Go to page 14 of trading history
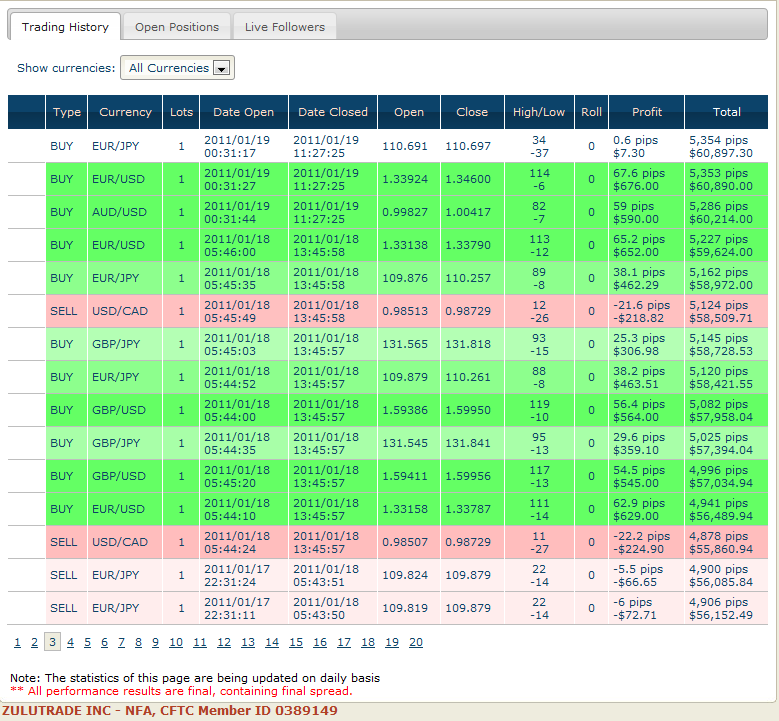The image size is (779, 721). coord(272,642)
